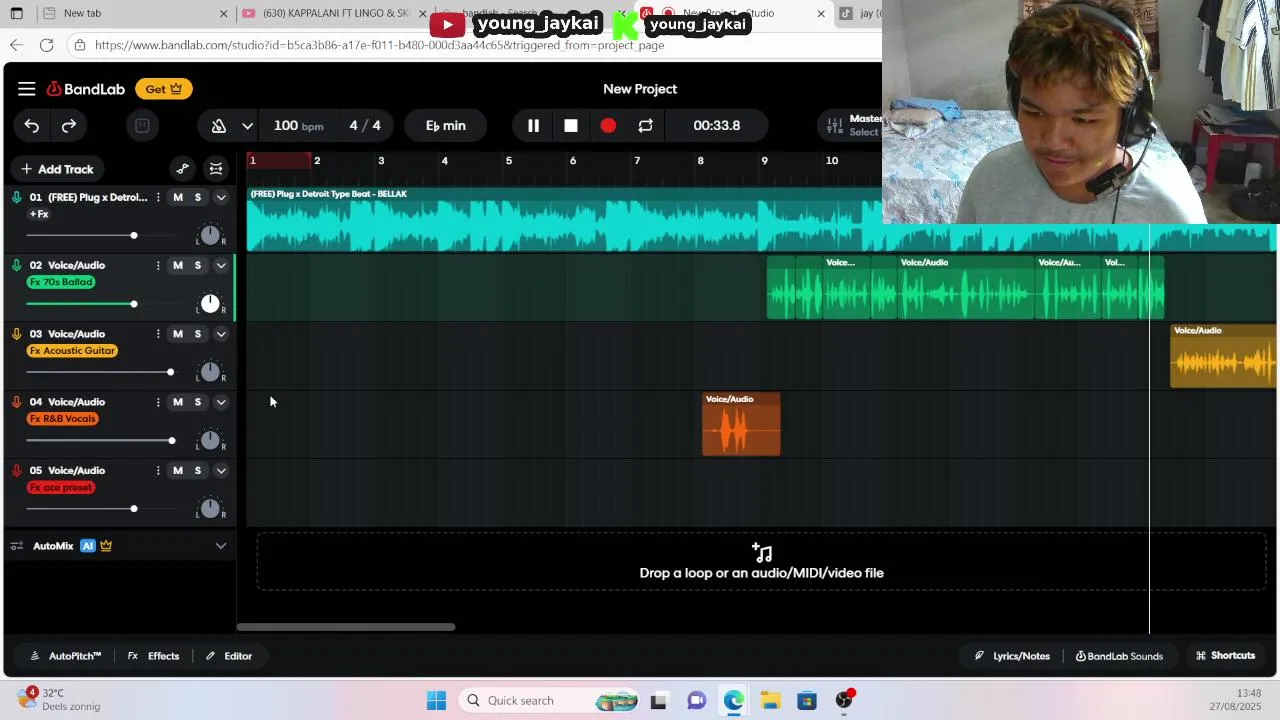
Task: Expand the AutoMix panel chevron
Action: click(221, 546)
